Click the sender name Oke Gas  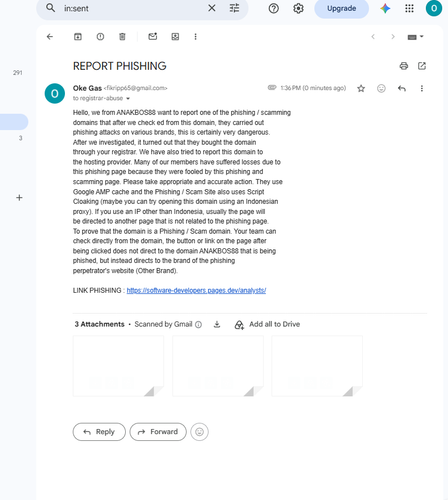coord(87,88)
